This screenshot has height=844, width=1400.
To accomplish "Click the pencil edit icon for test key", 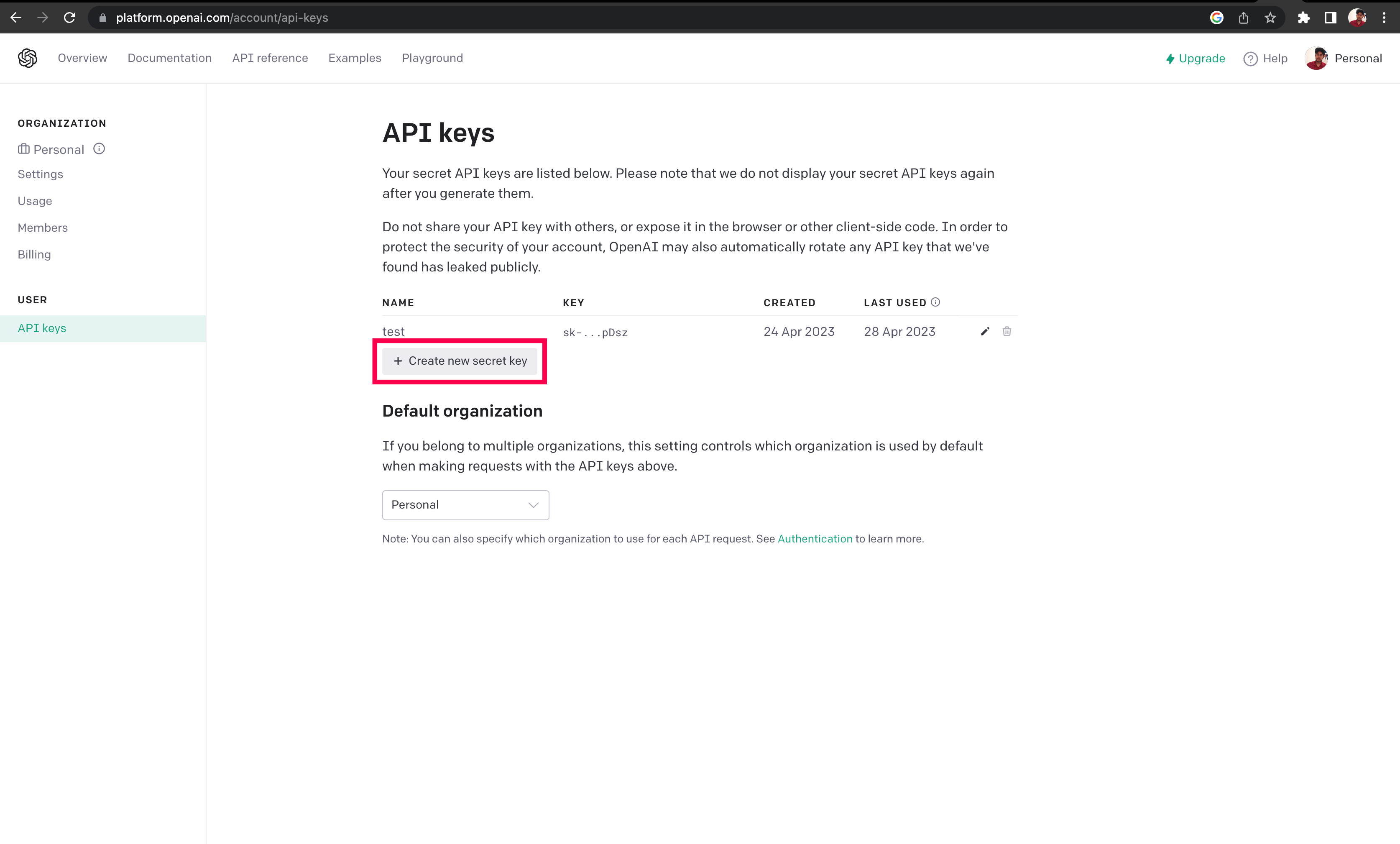I will (985, 331).
